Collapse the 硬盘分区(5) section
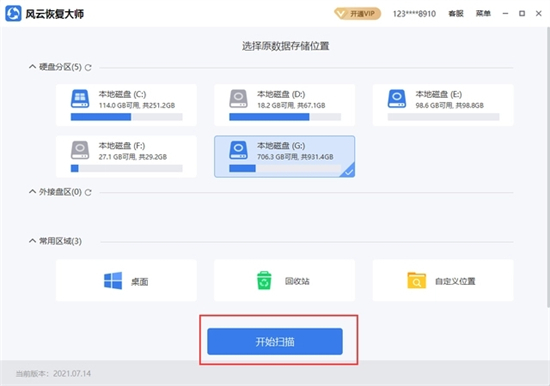This screenshot has width=550, height=386. click(32, 66)
